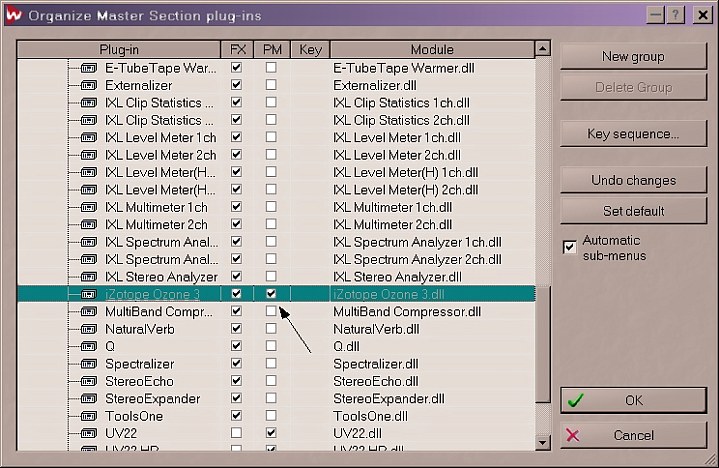Screen dimensions: 719x468
Task: Confirm with the OK button
Action: [x=633, y=400]
